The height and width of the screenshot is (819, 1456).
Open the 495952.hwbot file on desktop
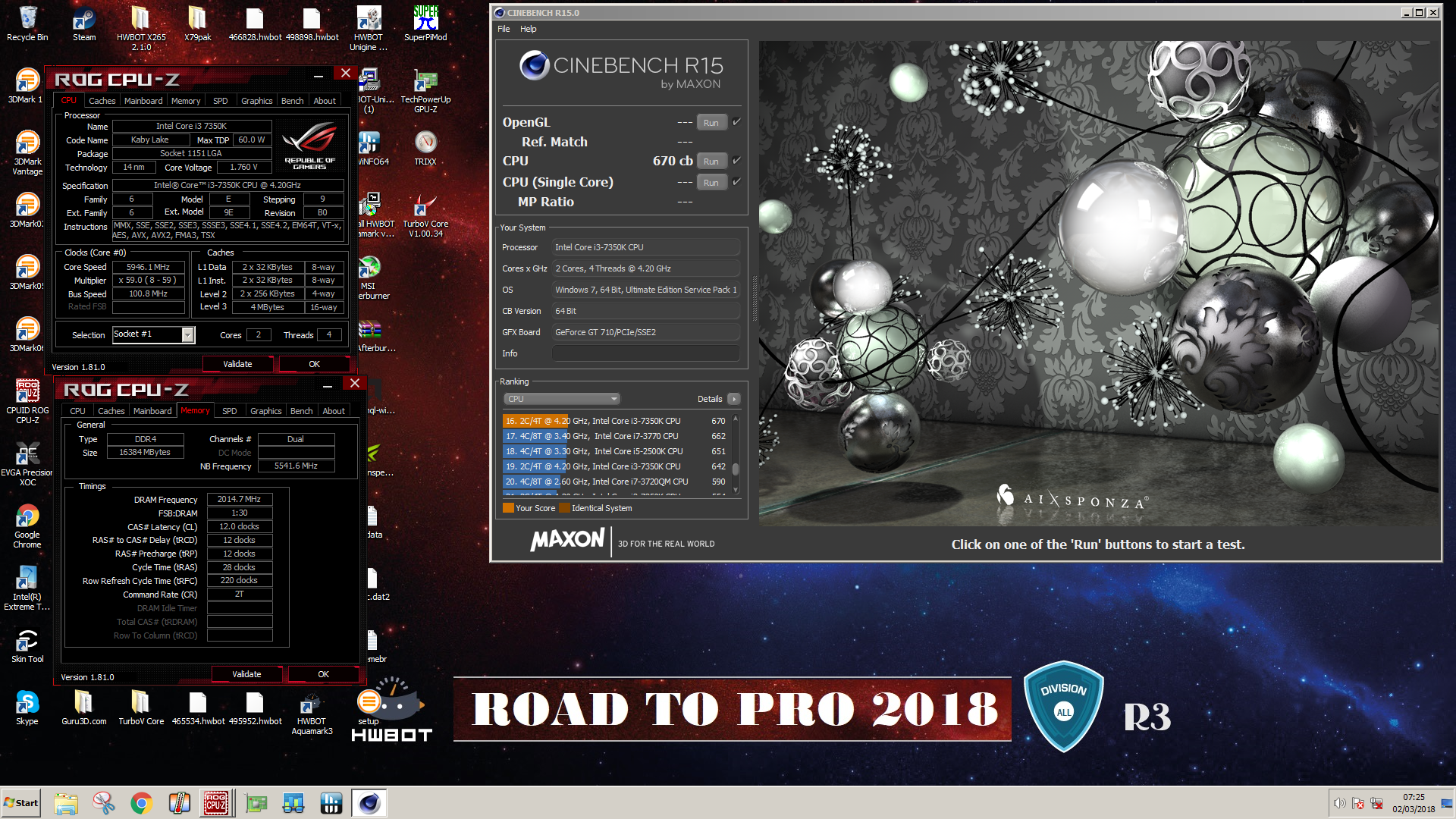click(x=255, y=708)
